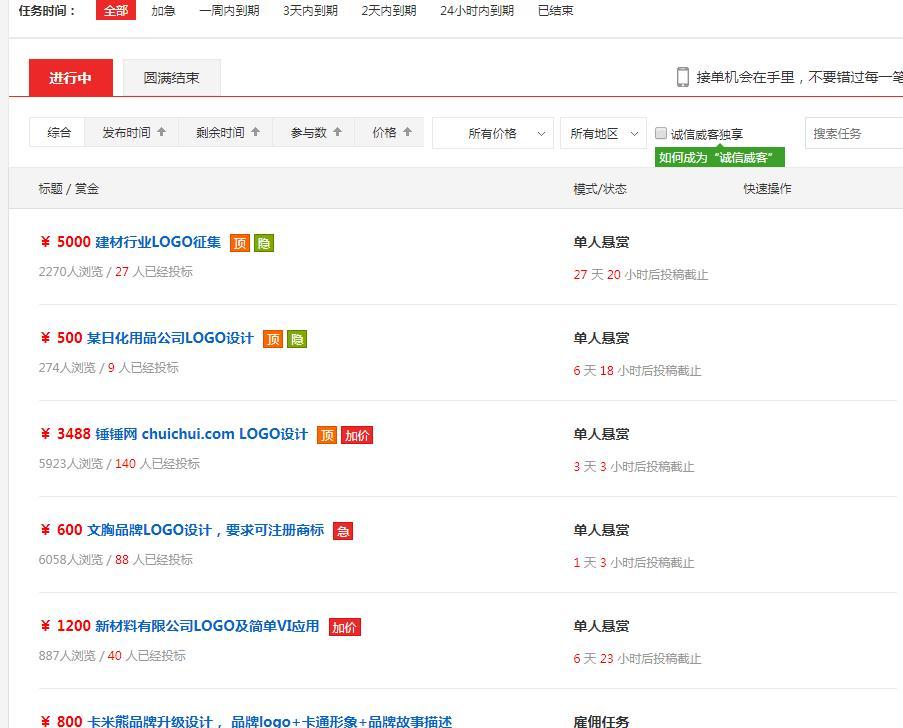903x728 pixels.
Task: Click the "6 天 23 小时后投稿截止" deadline
Action: (x=637, y=659)
